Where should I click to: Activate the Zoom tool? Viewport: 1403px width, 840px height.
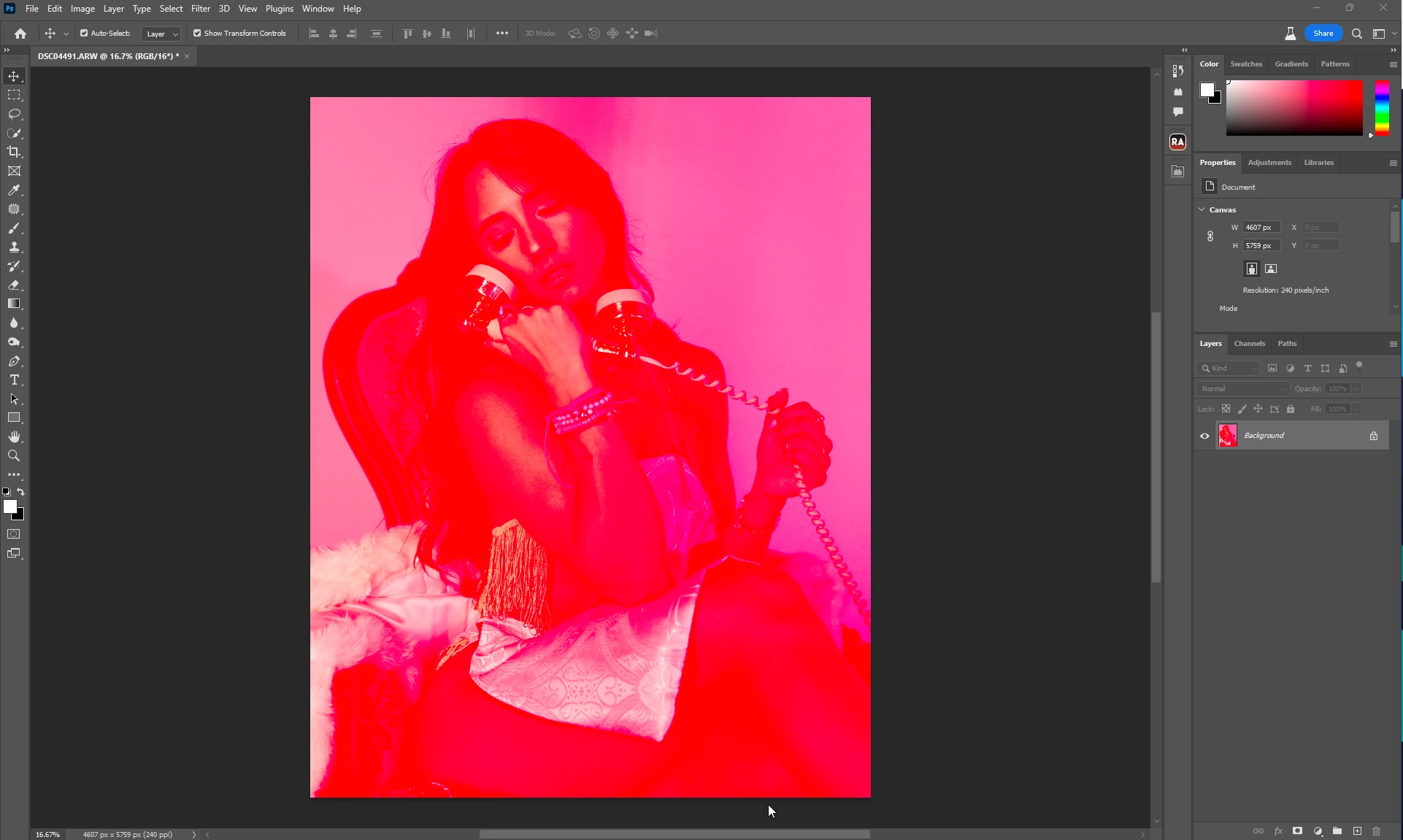(14, 456)
